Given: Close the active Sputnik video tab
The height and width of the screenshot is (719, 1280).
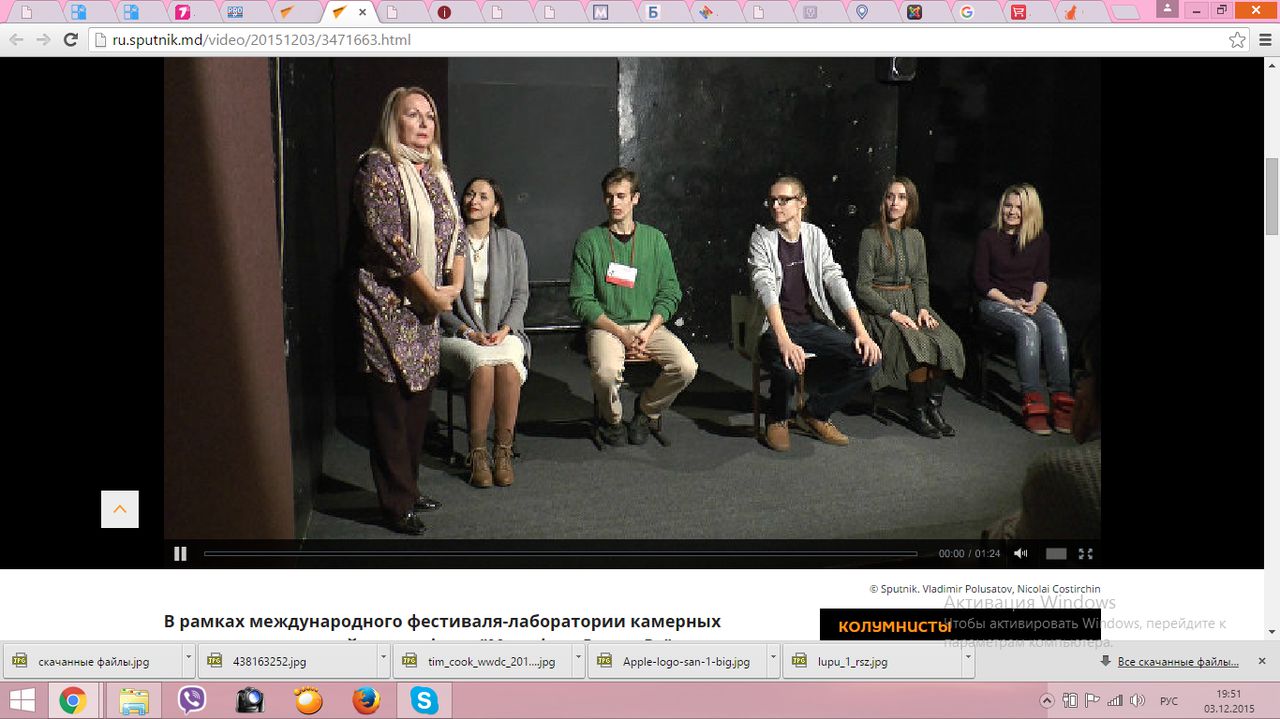Looking at the screenshot, I should tap(362, 12).
